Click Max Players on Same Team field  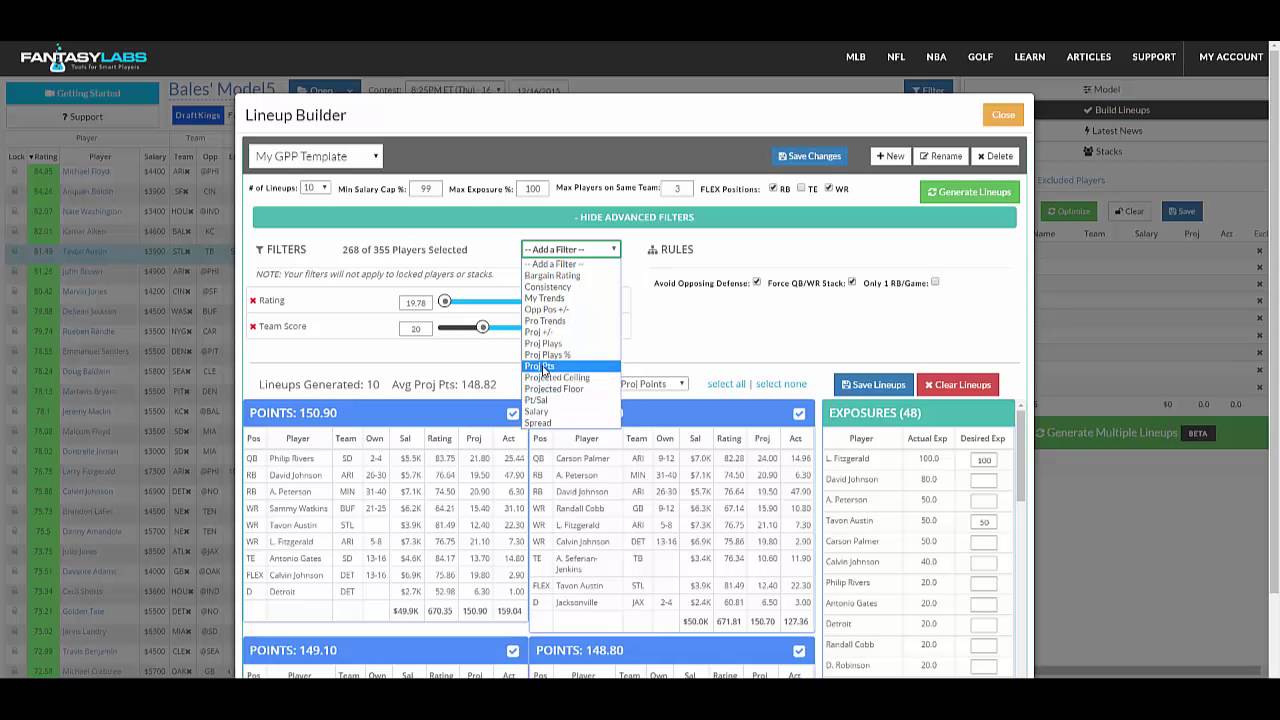point(677,189)
